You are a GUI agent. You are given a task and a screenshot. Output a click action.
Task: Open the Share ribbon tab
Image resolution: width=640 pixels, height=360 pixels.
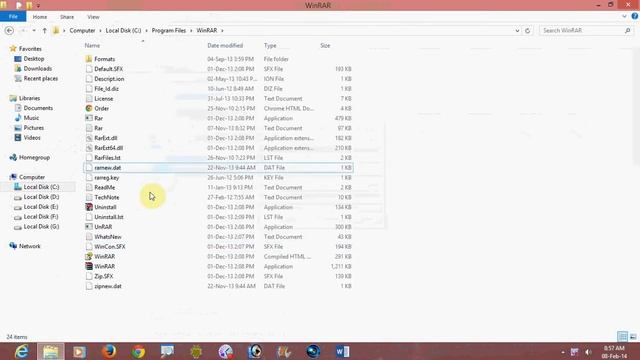click(67, 17)
